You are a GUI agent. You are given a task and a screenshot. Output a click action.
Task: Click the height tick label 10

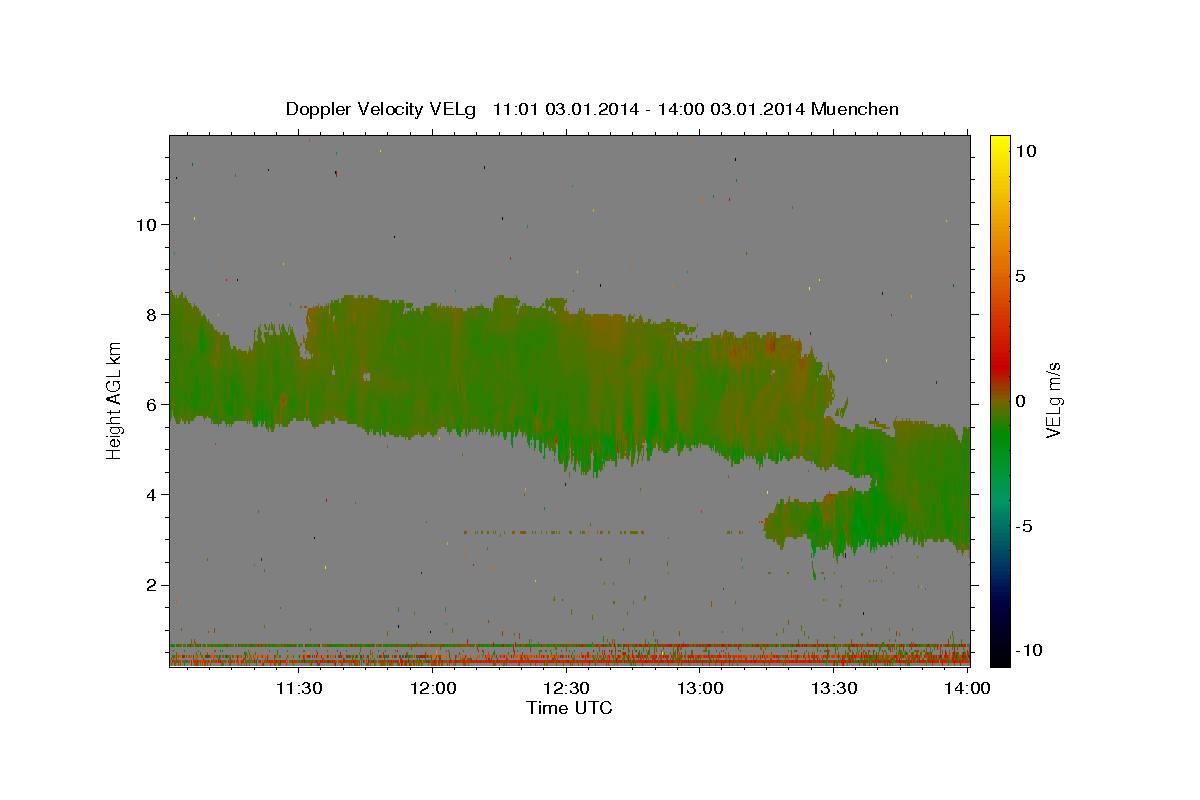[x=146, y=224]
